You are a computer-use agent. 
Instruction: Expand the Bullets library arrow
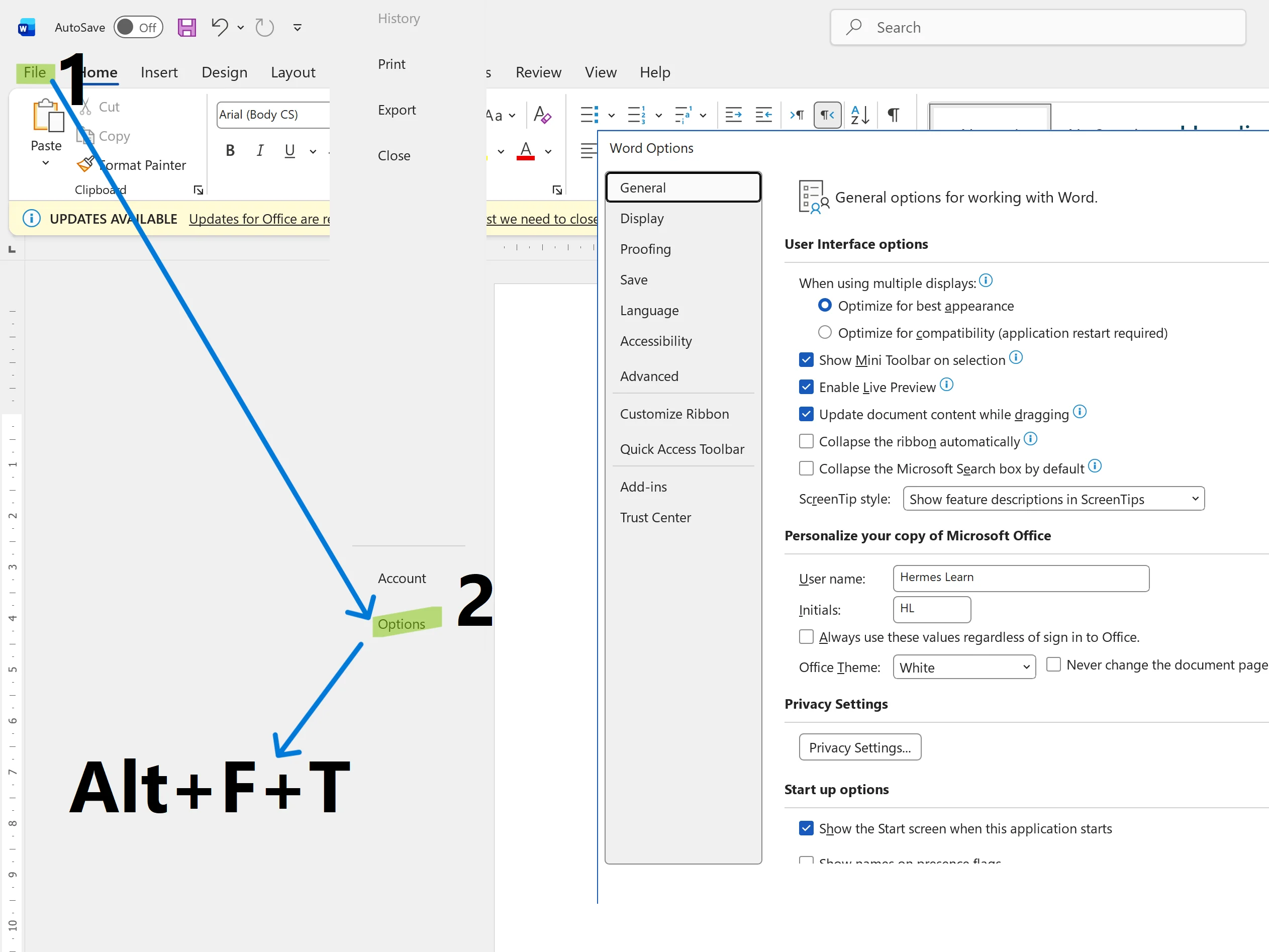pos(612,115)
